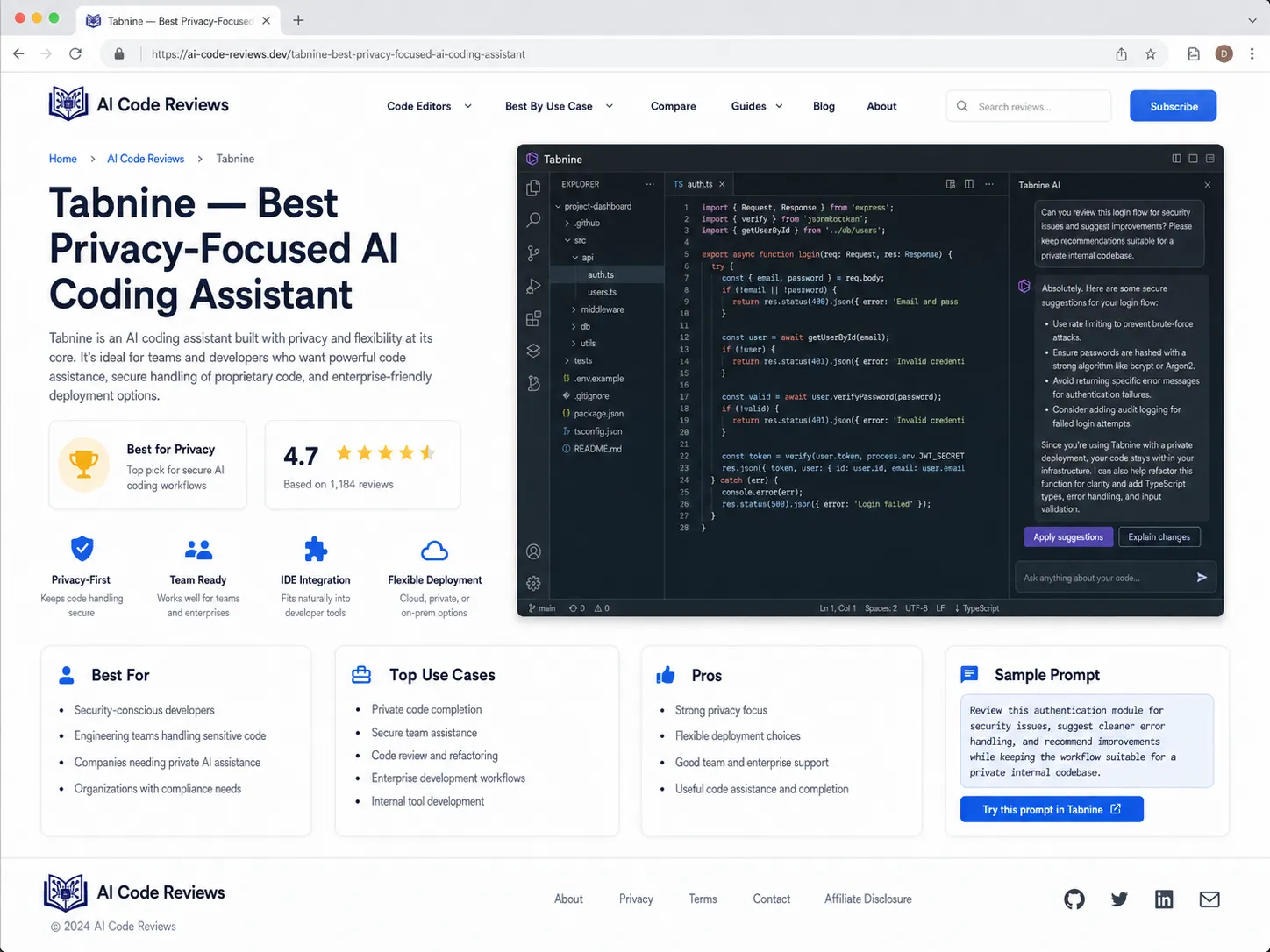Open Terms footer link

point(703,899)
